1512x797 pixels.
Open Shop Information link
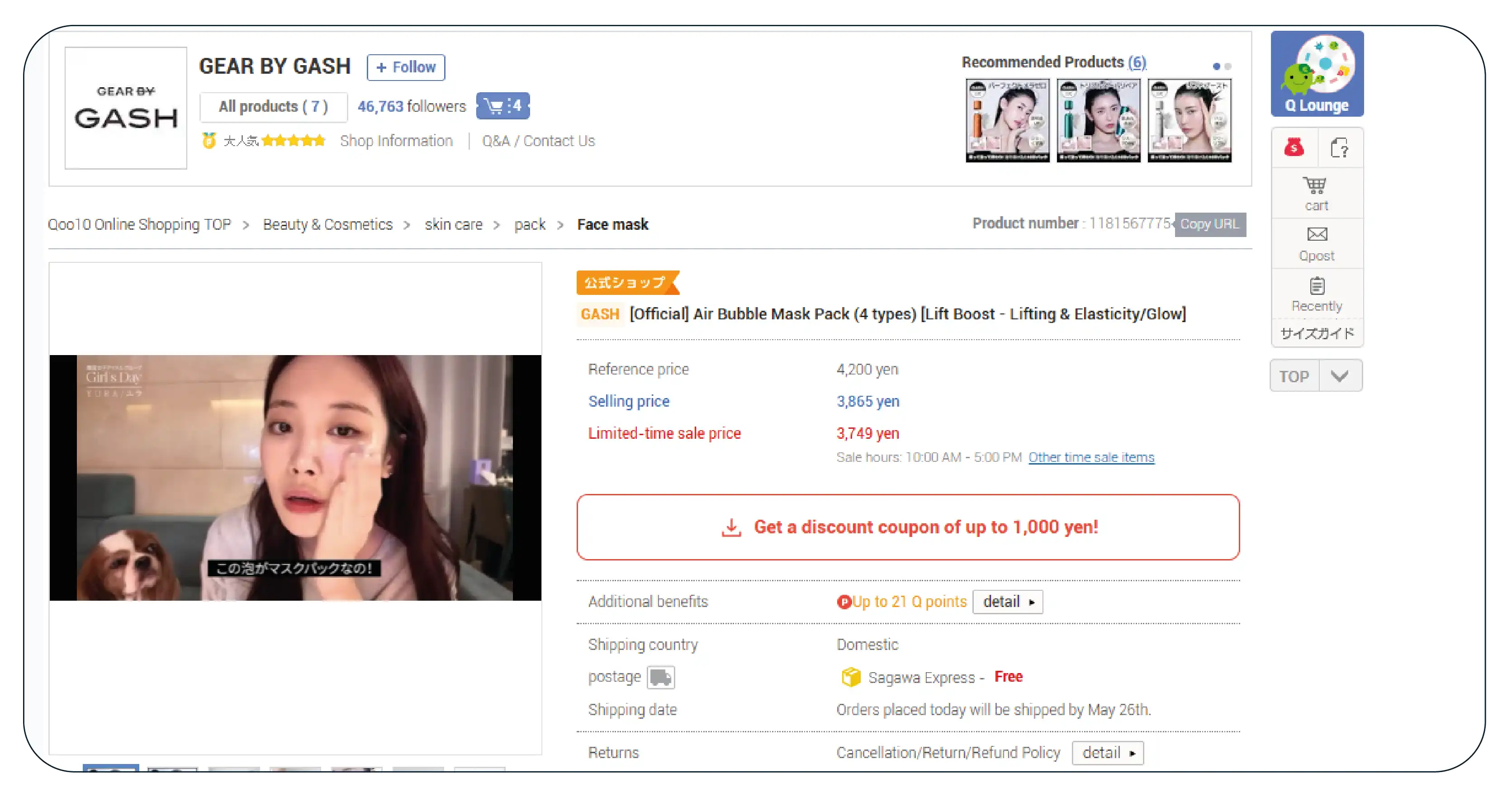pos(396,141)
